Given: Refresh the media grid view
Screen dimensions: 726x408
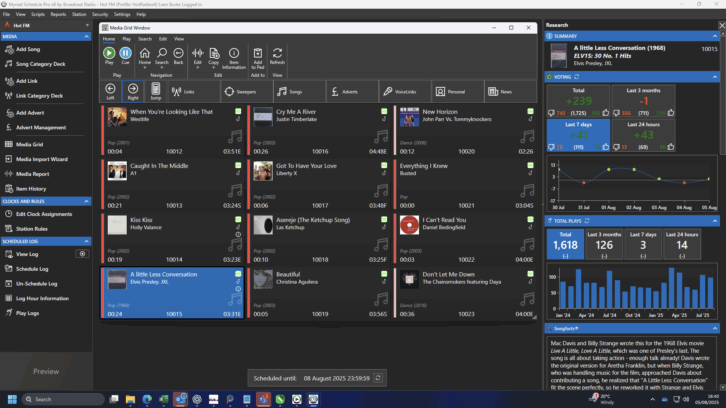Looking at the screenshot, I should [x=277, y=54].
